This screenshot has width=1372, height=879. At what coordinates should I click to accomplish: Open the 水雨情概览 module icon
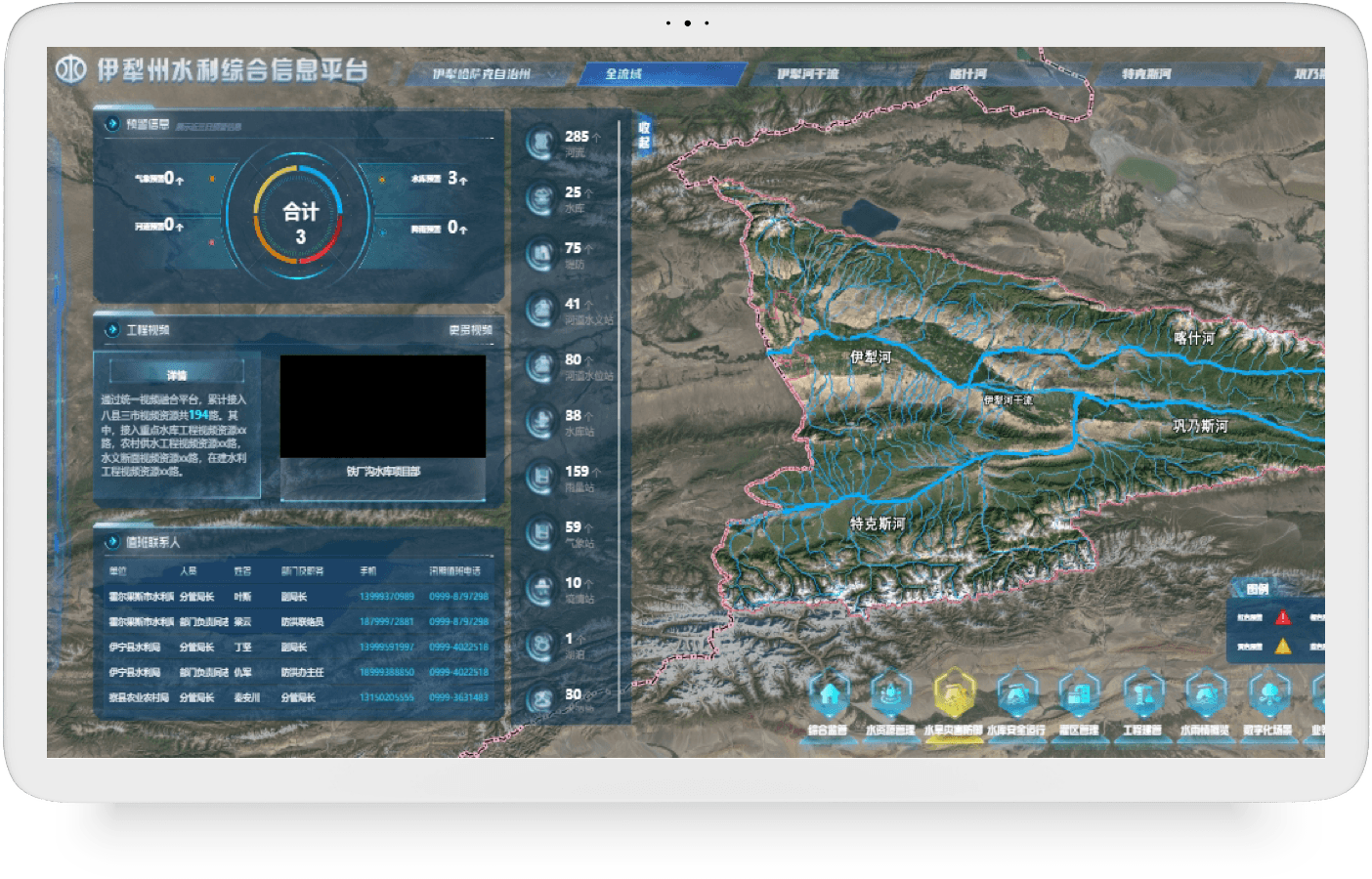[1205, 696]
